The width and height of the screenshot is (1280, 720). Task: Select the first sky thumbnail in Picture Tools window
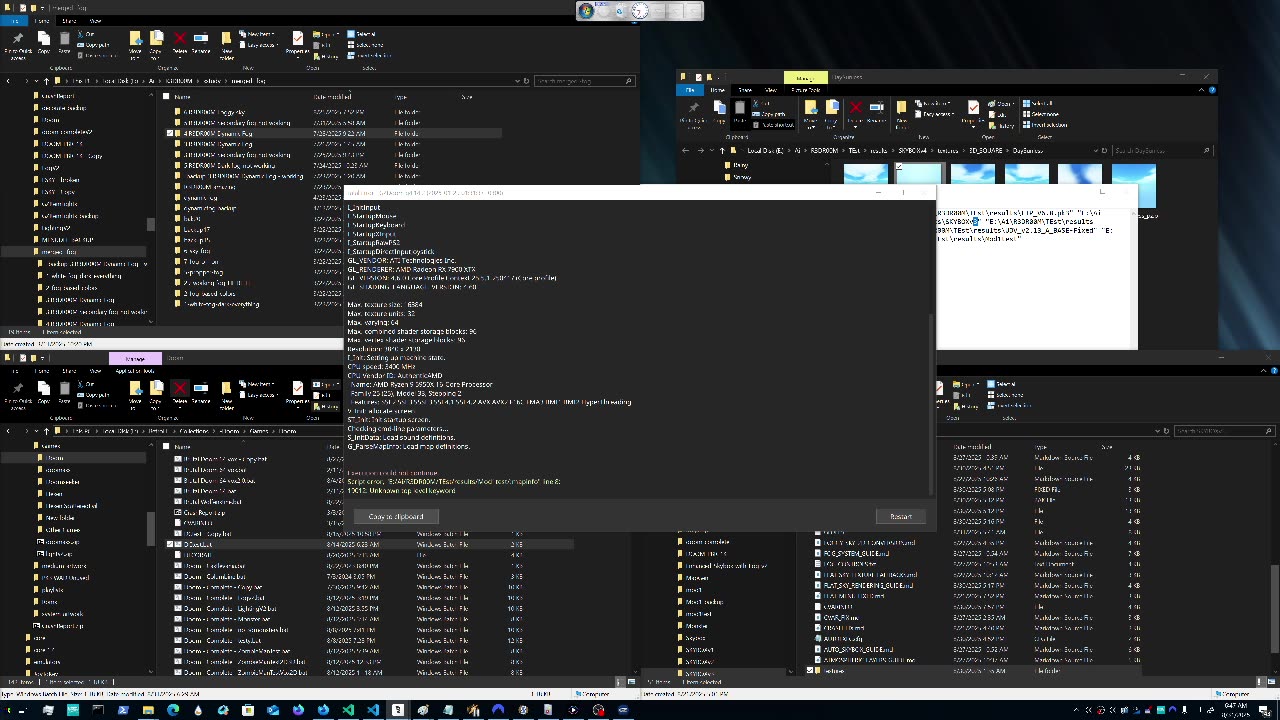pyautogui.click(x=866, y=174)
